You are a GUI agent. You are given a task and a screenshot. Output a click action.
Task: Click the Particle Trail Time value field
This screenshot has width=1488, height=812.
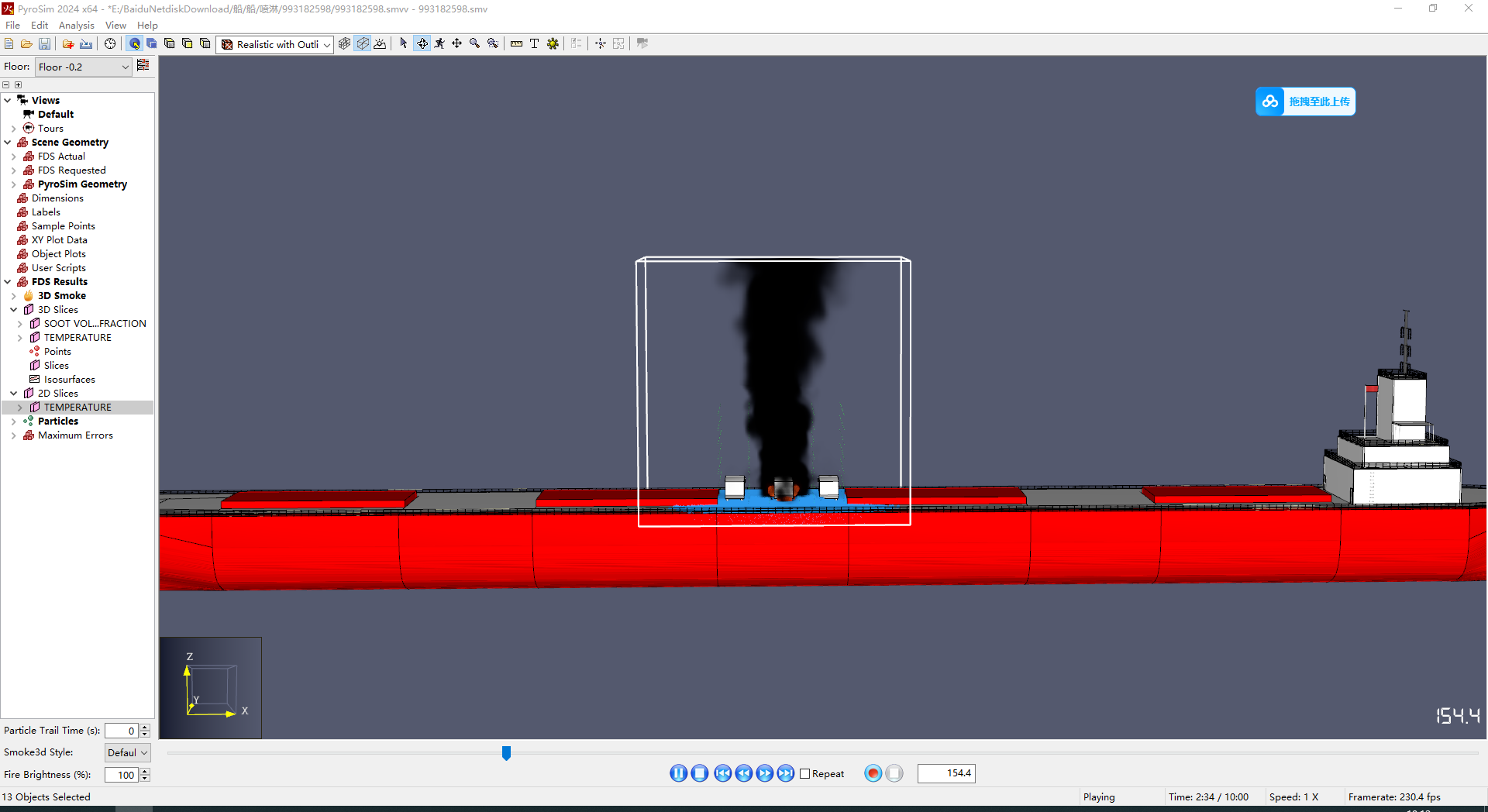(x=122, y=731)
